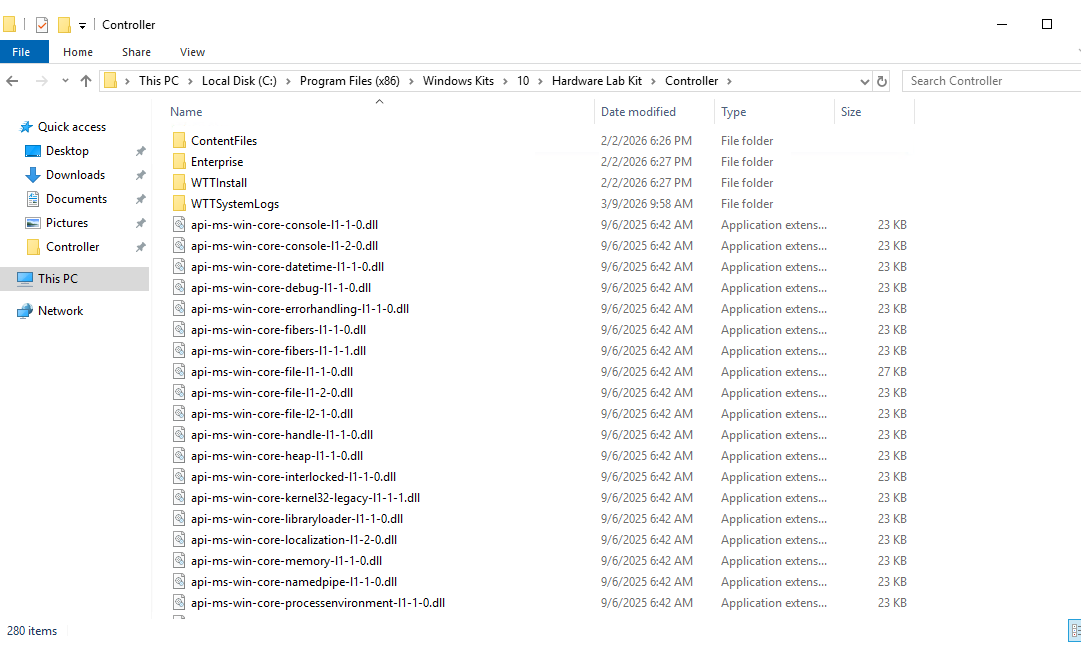Select the Enterprise folder icon
This screenshot has width=1081, height=649.
(179, 161)
